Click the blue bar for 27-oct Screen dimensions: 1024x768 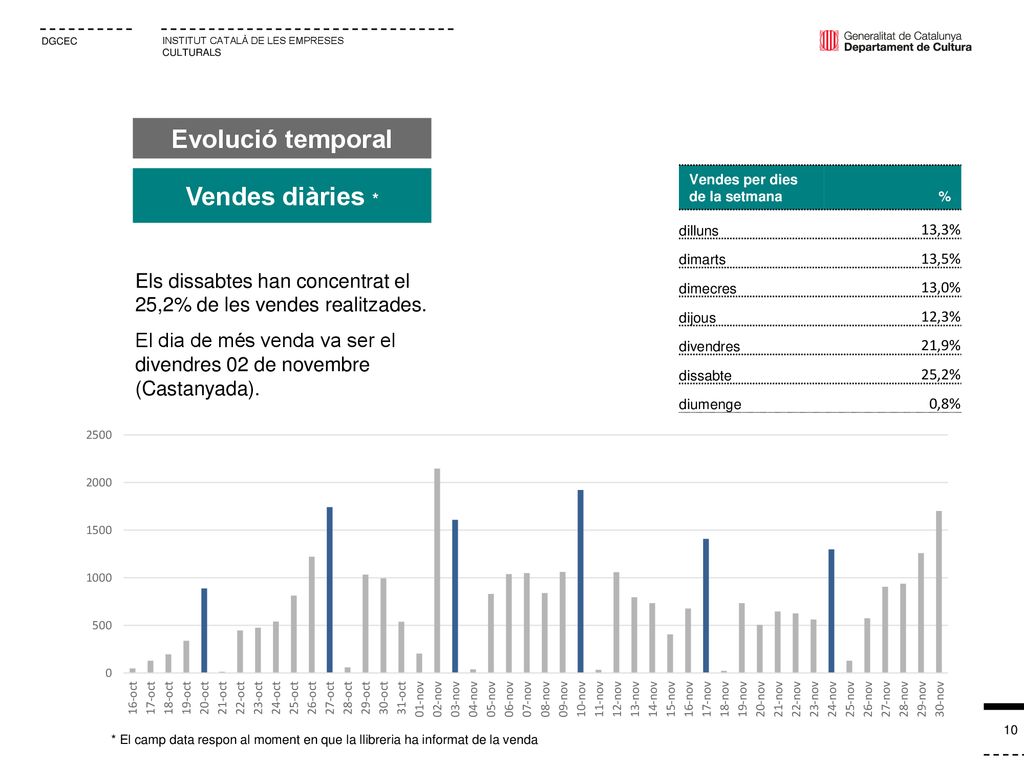click(330, 590)
